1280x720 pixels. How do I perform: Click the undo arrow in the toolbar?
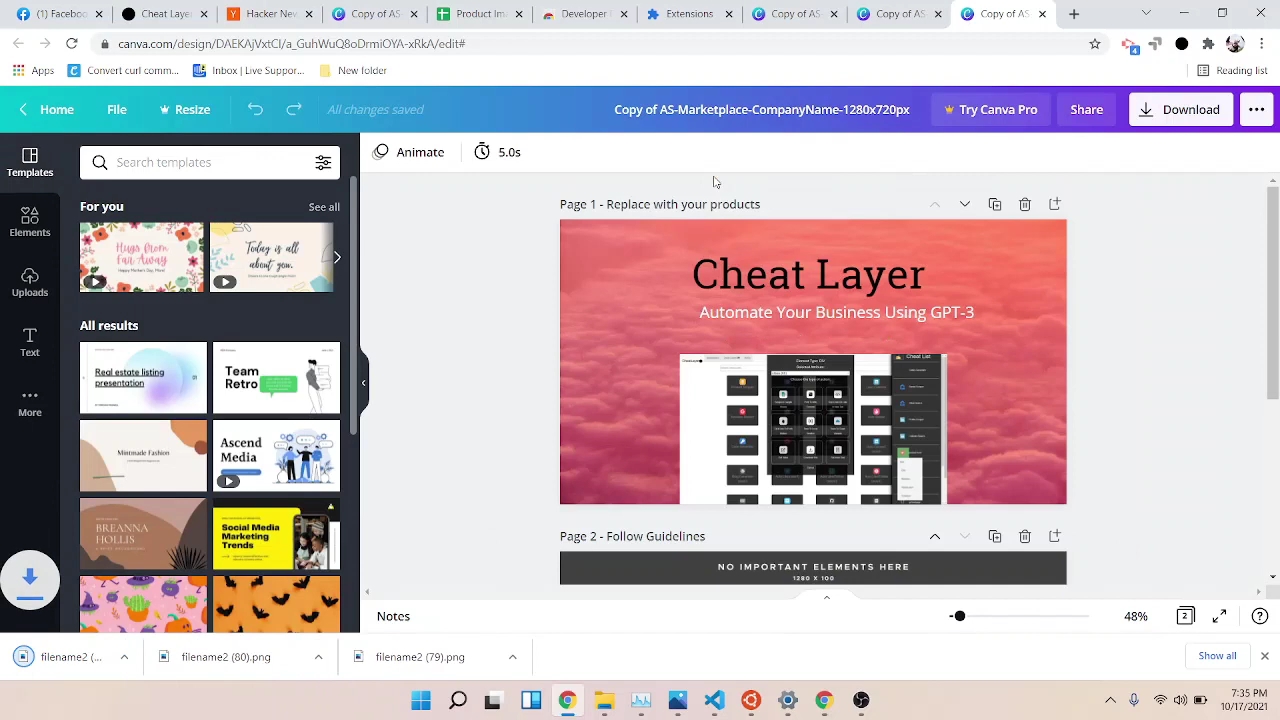(255, 109)
